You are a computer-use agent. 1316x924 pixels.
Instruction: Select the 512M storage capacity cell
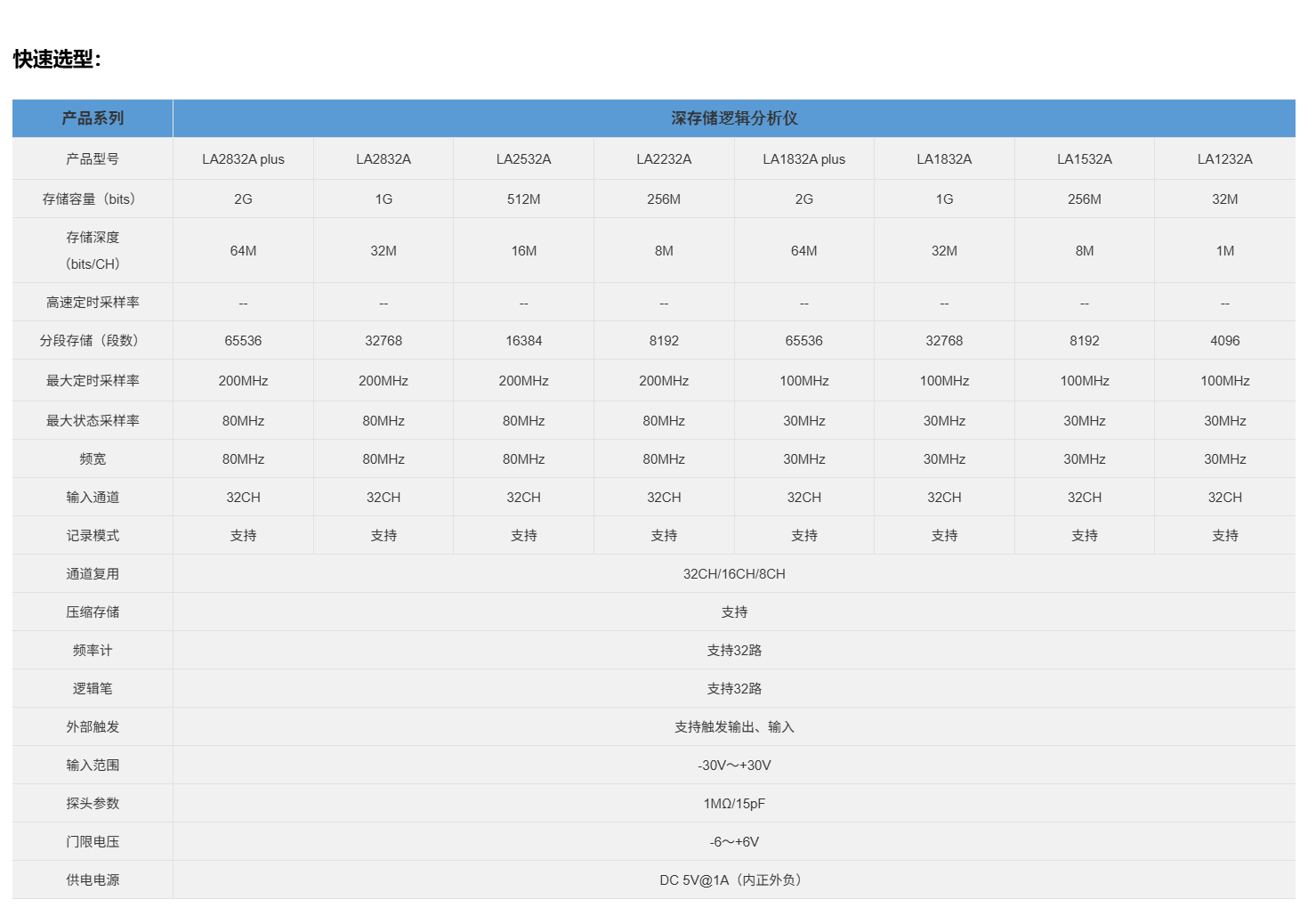[x=523, y=199]
